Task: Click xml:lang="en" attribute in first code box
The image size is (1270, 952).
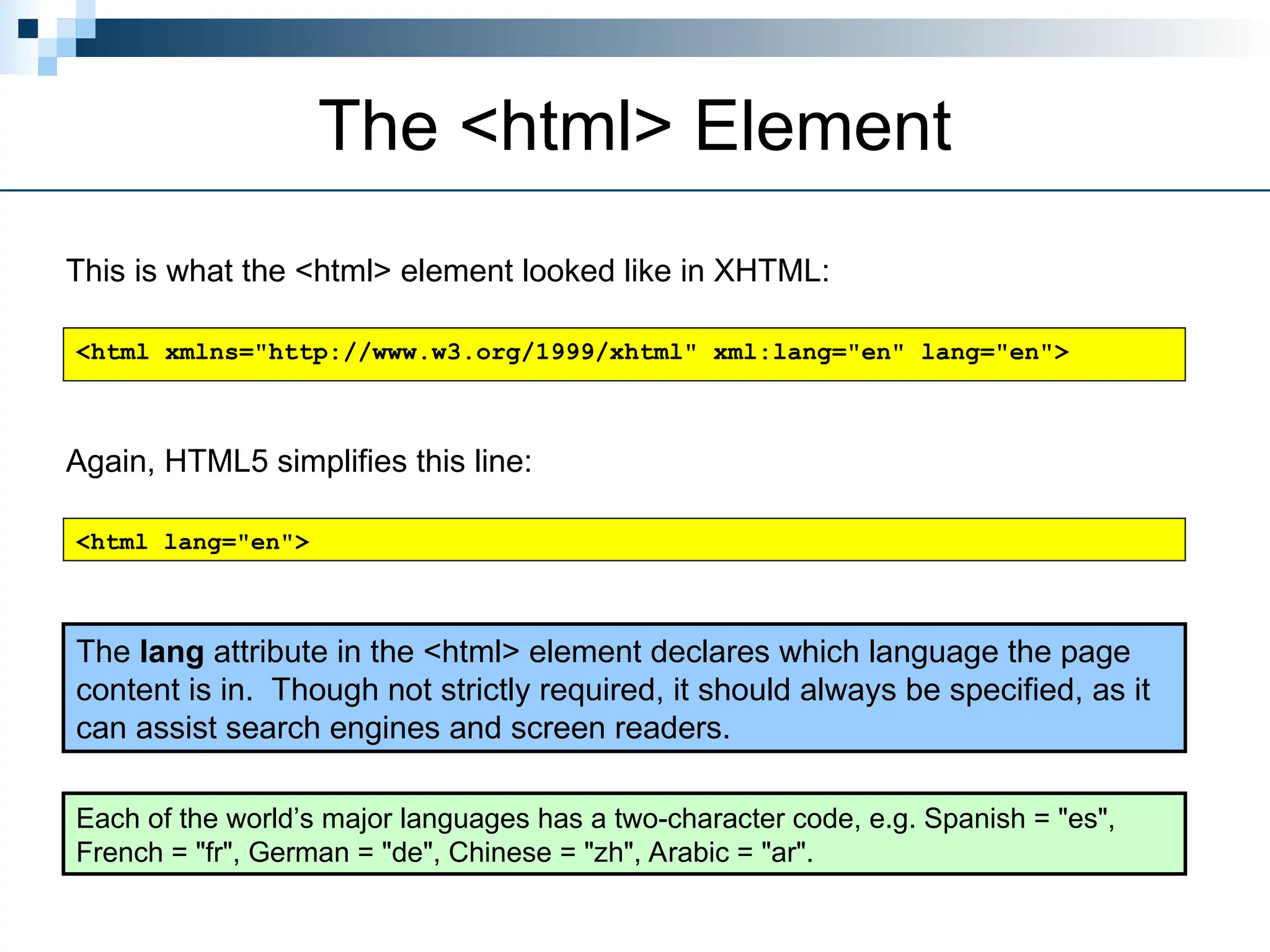Action: (808, 353)
